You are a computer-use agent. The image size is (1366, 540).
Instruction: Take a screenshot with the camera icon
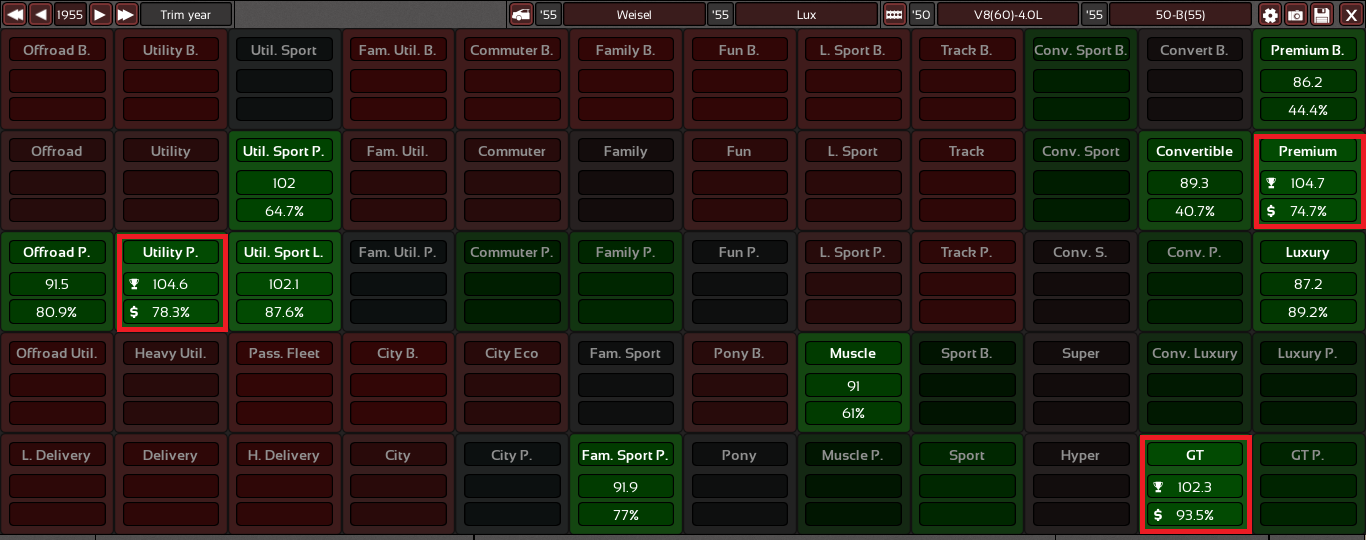pos(1295,15)
